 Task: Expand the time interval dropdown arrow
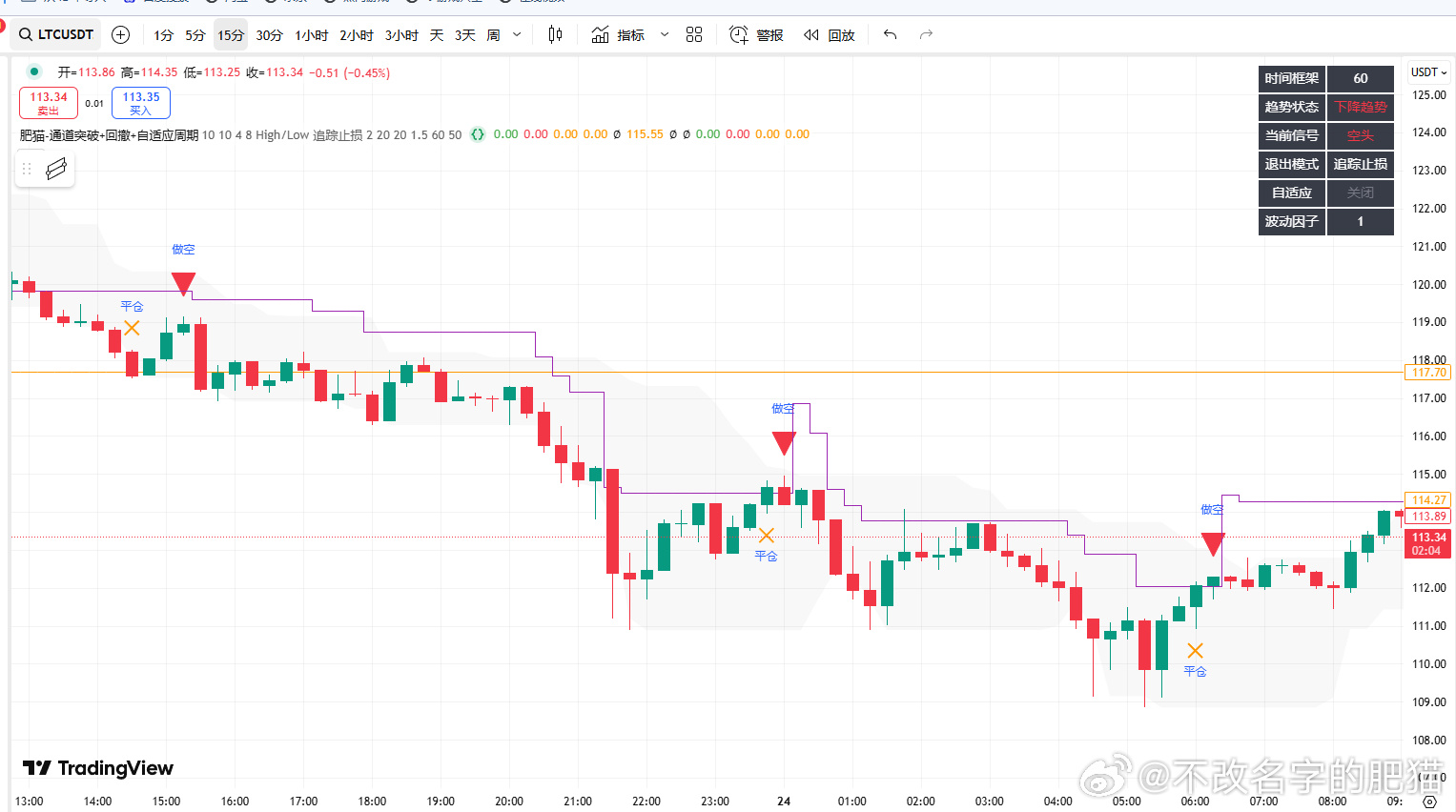click(518, 34)
